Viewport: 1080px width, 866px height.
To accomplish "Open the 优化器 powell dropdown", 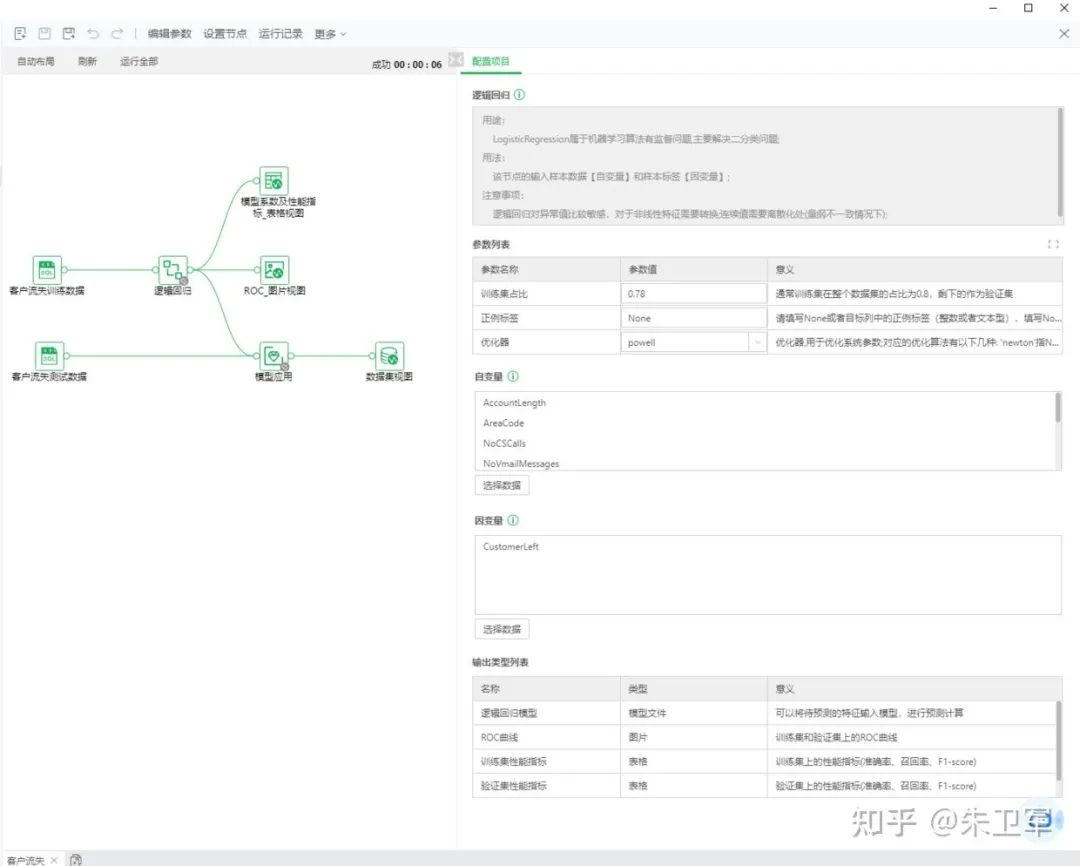I will pos(694,342).
